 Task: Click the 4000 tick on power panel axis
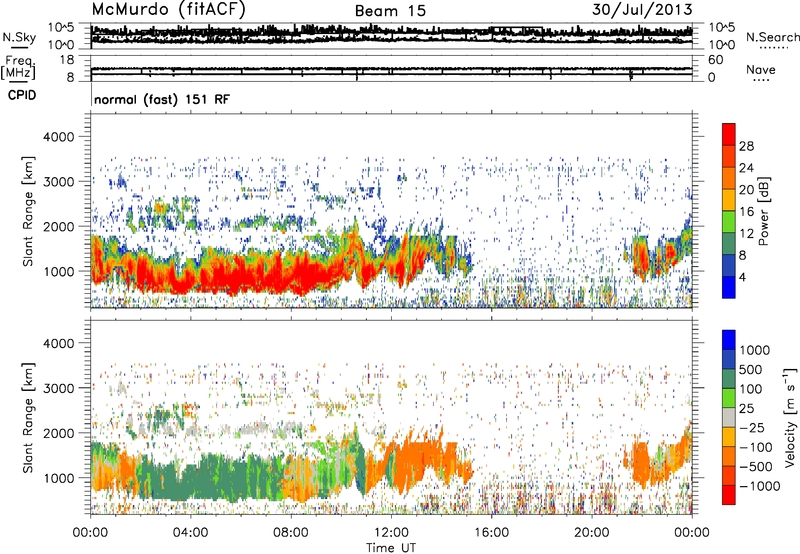pos(58,137)
